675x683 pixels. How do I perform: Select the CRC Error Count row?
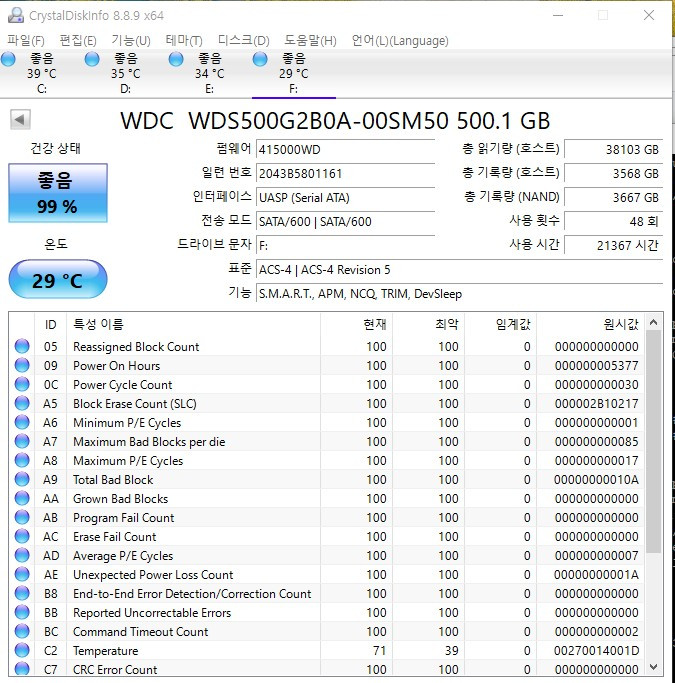point(327,669)
